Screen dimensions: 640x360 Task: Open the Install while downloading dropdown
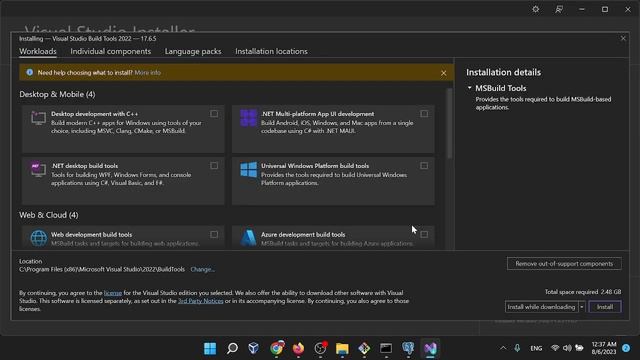pyautogui.click(x=541, y=307)
